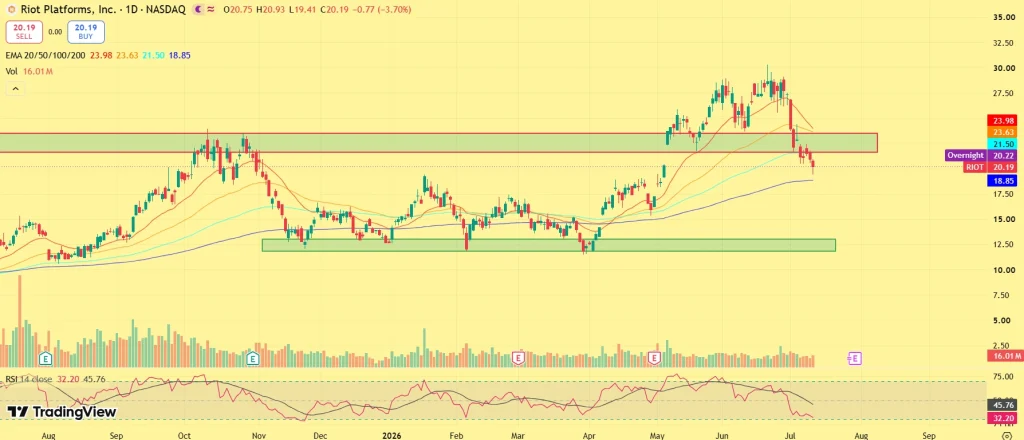Click the orange 23.63 price scale label
1024x440 pixels.
[1002, 133]
